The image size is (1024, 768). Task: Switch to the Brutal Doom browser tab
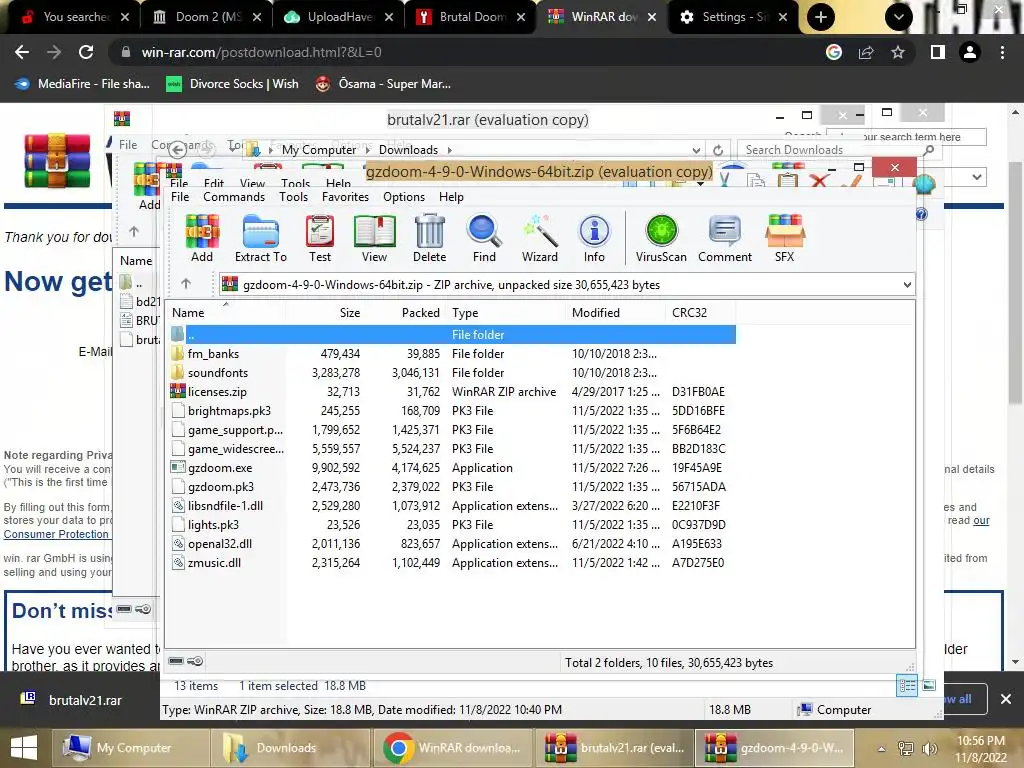(472, 17)
